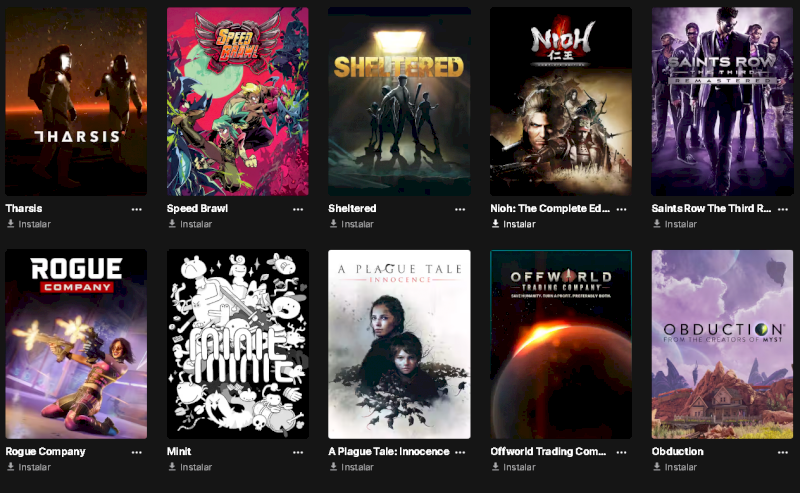
Task: Open the Rogue Company game cover
Action: tap(76, 344)
